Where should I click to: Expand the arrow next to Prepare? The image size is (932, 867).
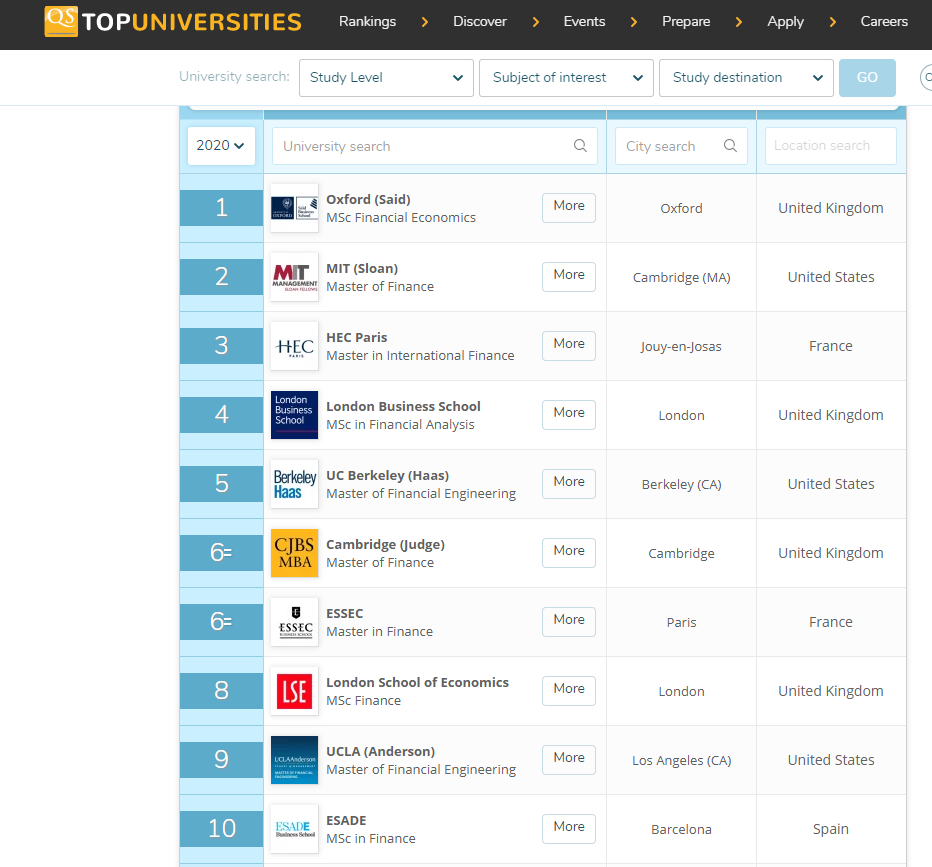click(739, 22)
